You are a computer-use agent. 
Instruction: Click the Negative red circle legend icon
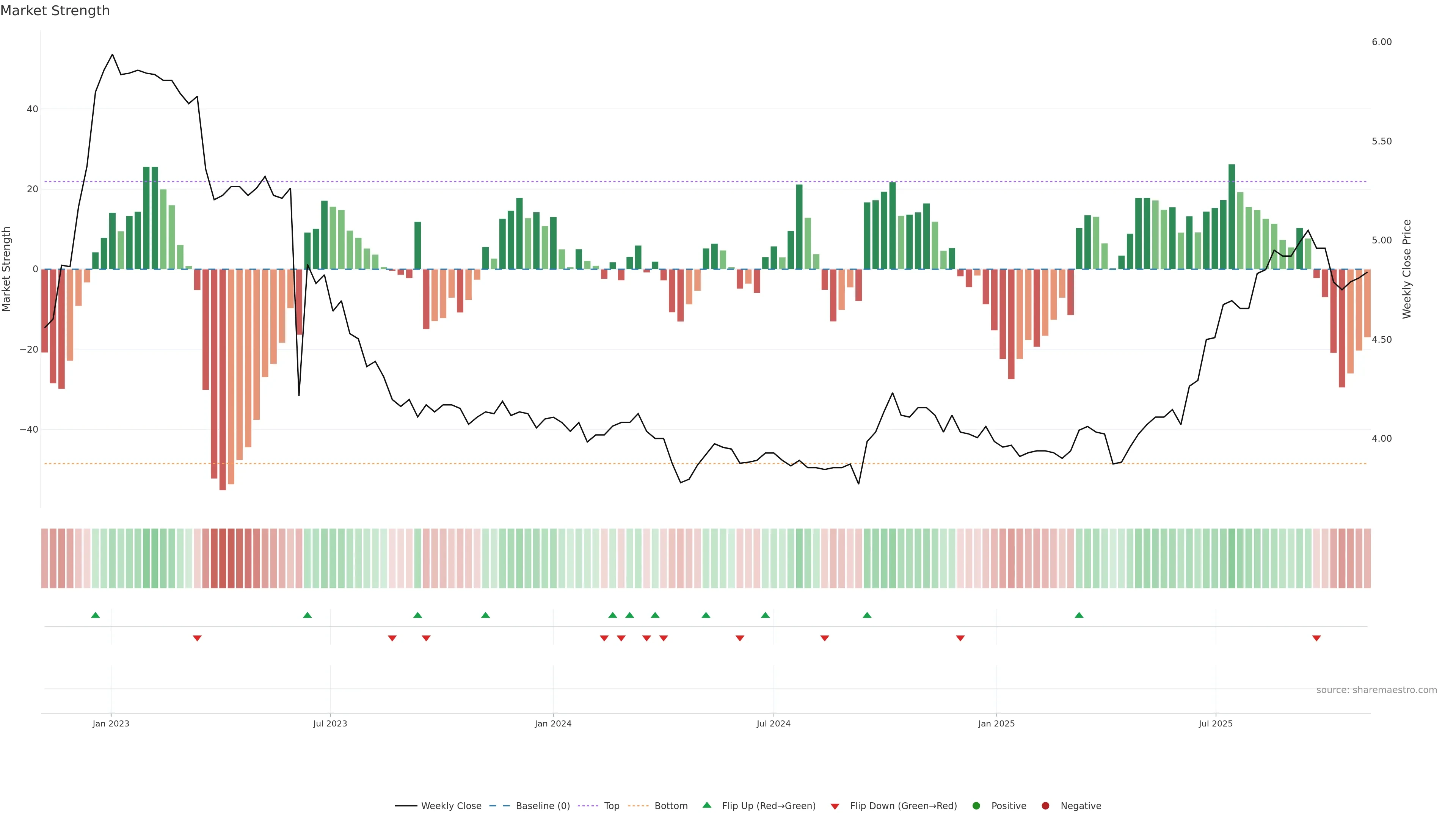1045,806
